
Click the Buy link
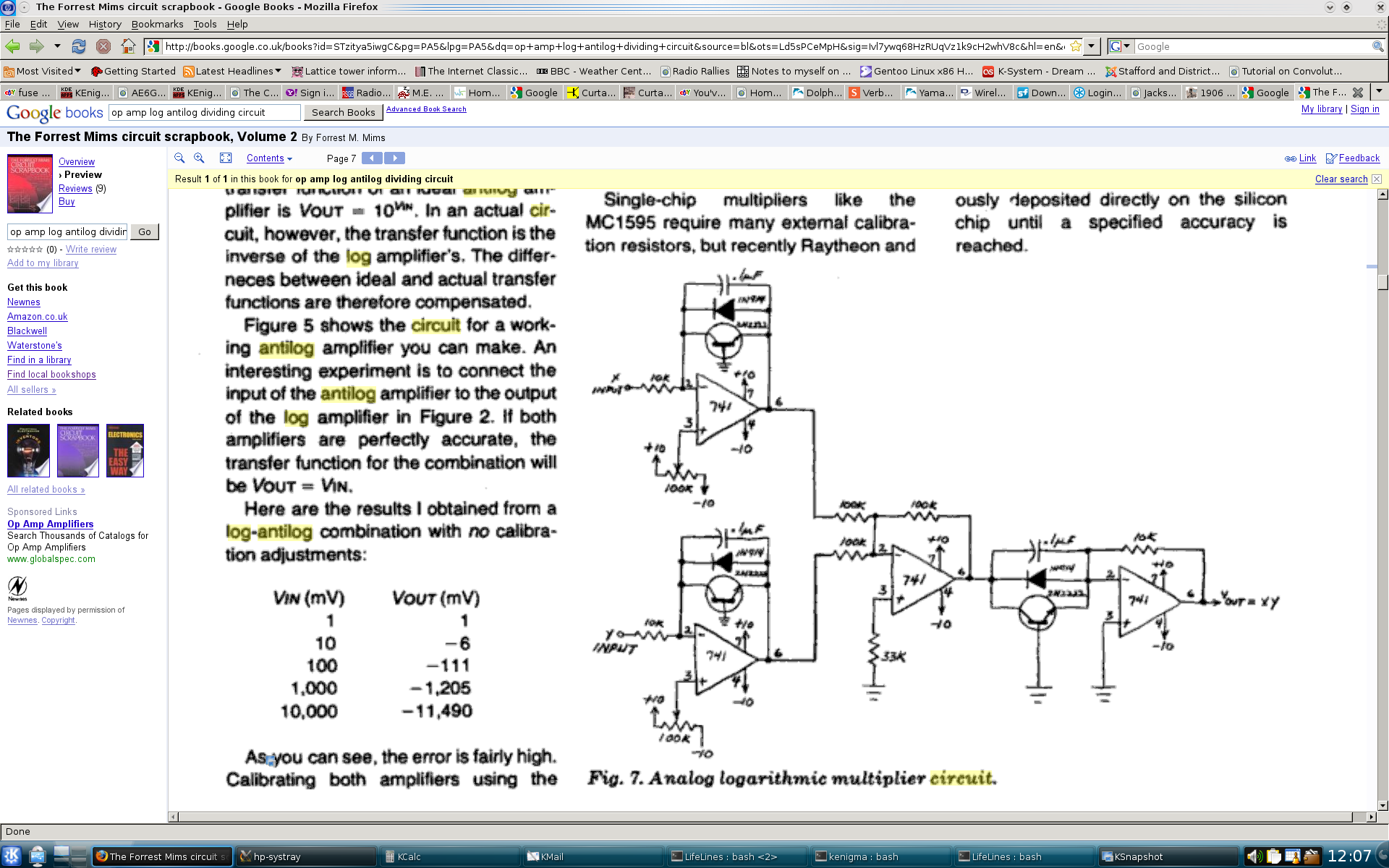click(x=67, y=202)
